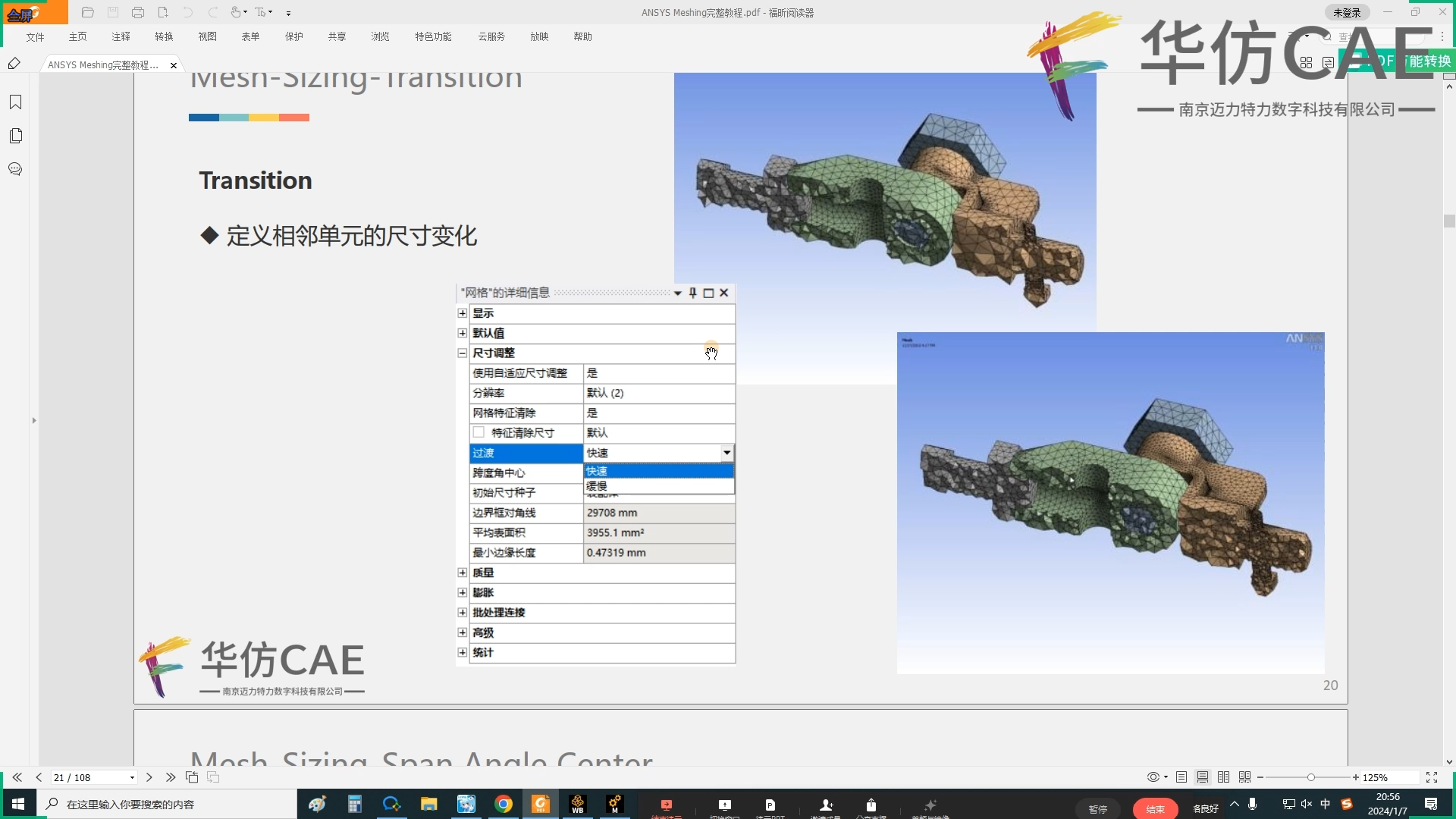The height and width of the screenshot is (819, 1456).
Task: Open the bookmarks panel in left sidebar
Action: [15, 102]
